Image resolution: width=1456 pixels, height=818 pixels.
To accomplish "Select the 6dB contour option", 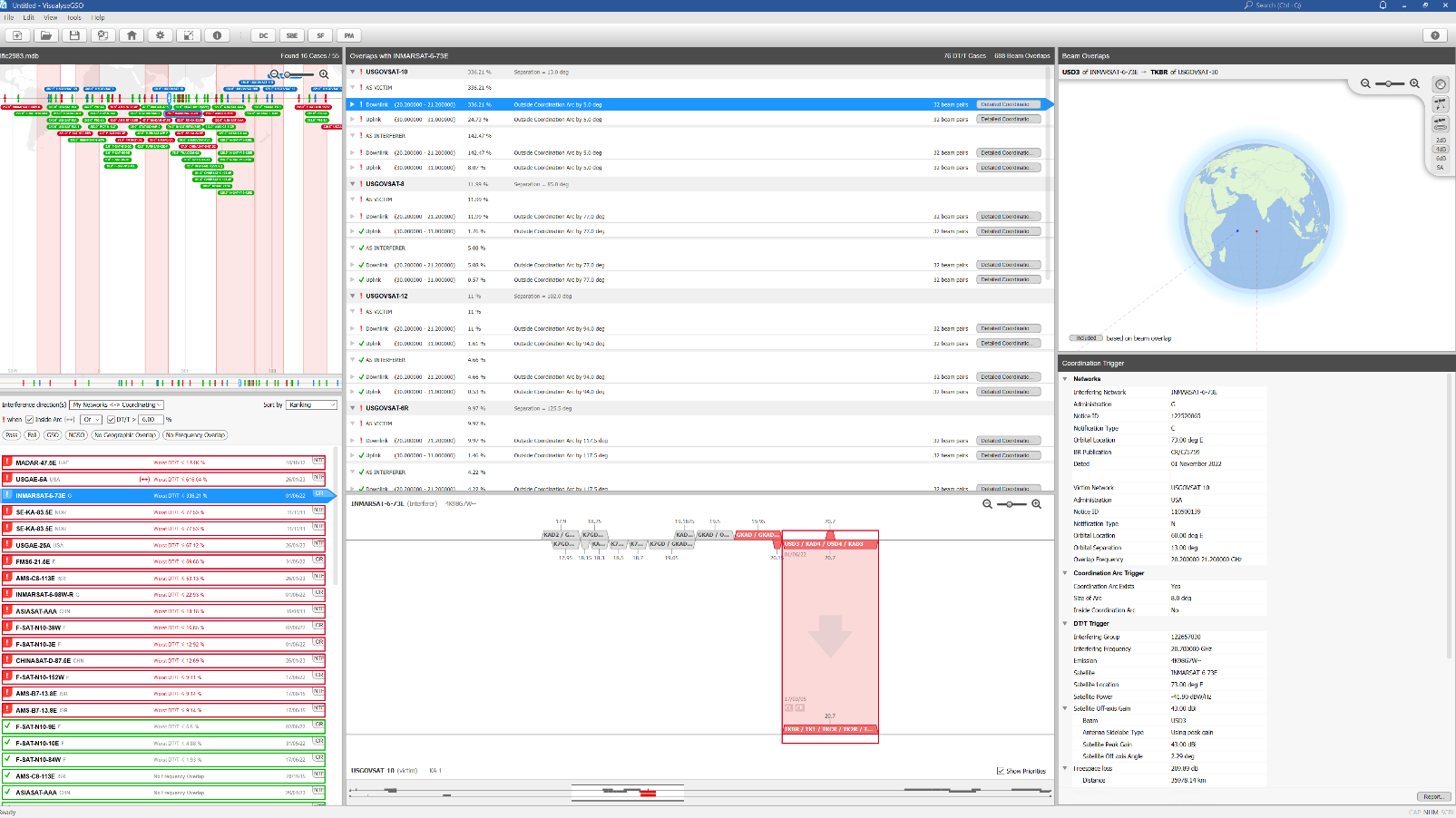I will 1441,159.
